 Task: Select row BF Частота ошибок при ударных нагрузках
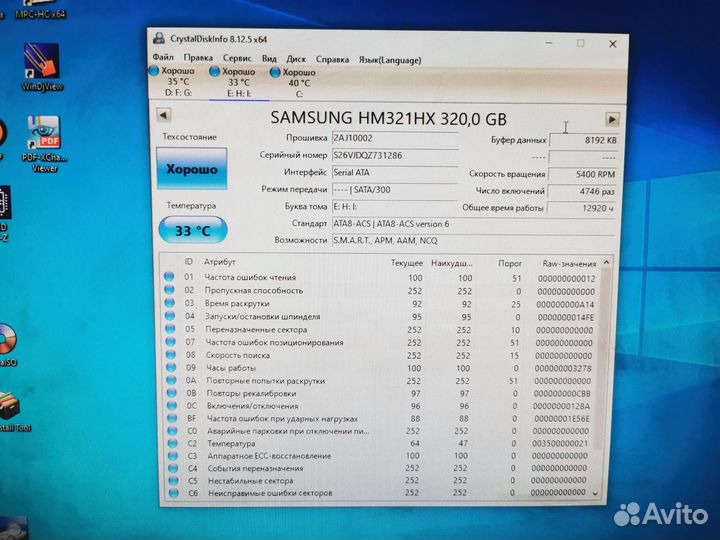380,418
